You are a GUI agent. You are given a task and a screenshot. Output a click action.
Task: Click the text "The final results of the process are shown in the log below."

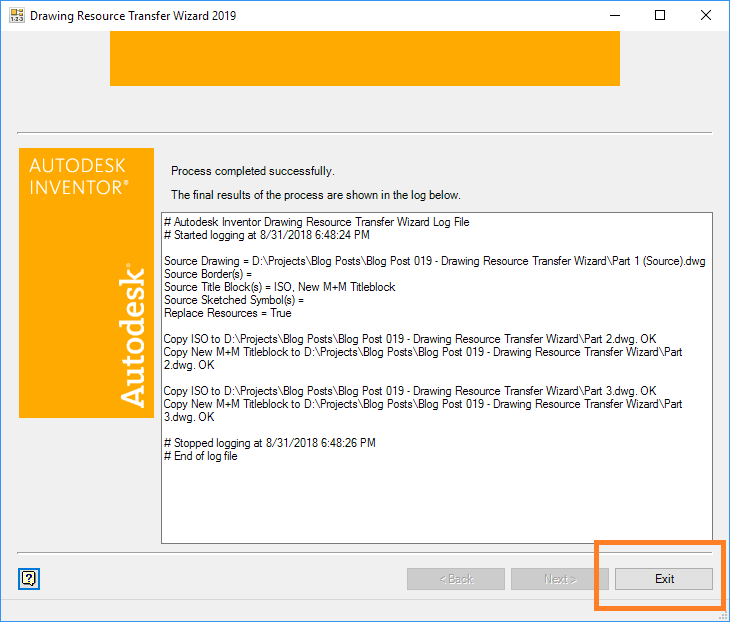(316, 195)
